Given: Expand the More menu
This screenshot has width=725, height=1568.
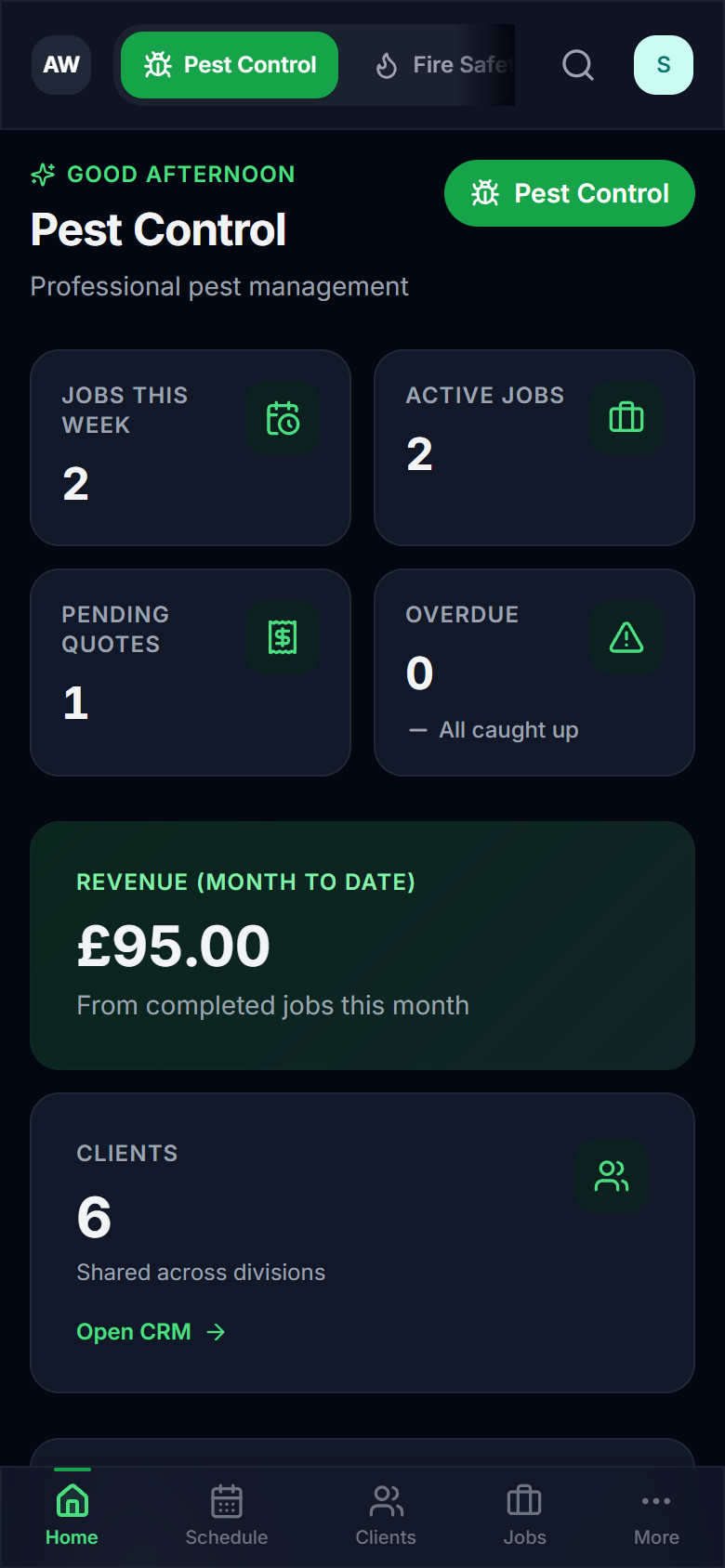Looking at the screenshot, I should click(x=656, y=1516).
